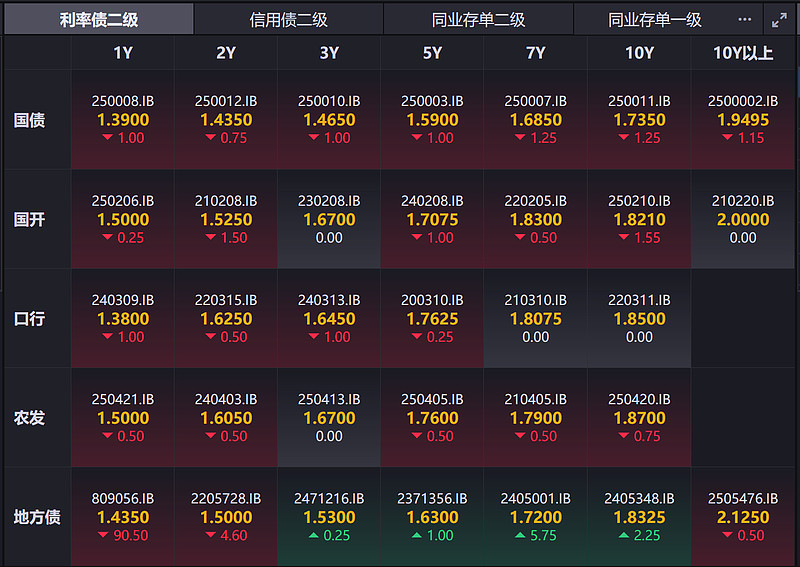Select the 10Y column header
This screenshot has height=567, width=800.
click(639, 53)
